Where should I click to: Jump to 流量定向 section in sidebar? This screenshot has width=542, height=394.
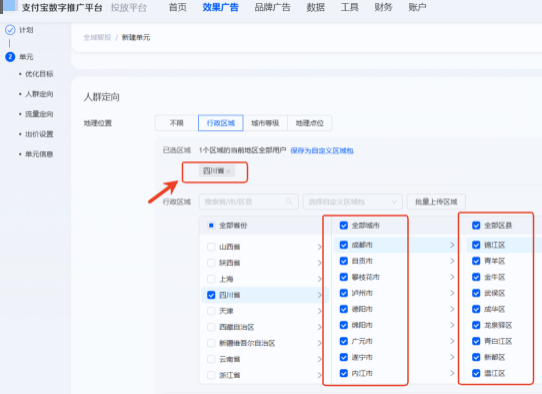click(39, 114)
